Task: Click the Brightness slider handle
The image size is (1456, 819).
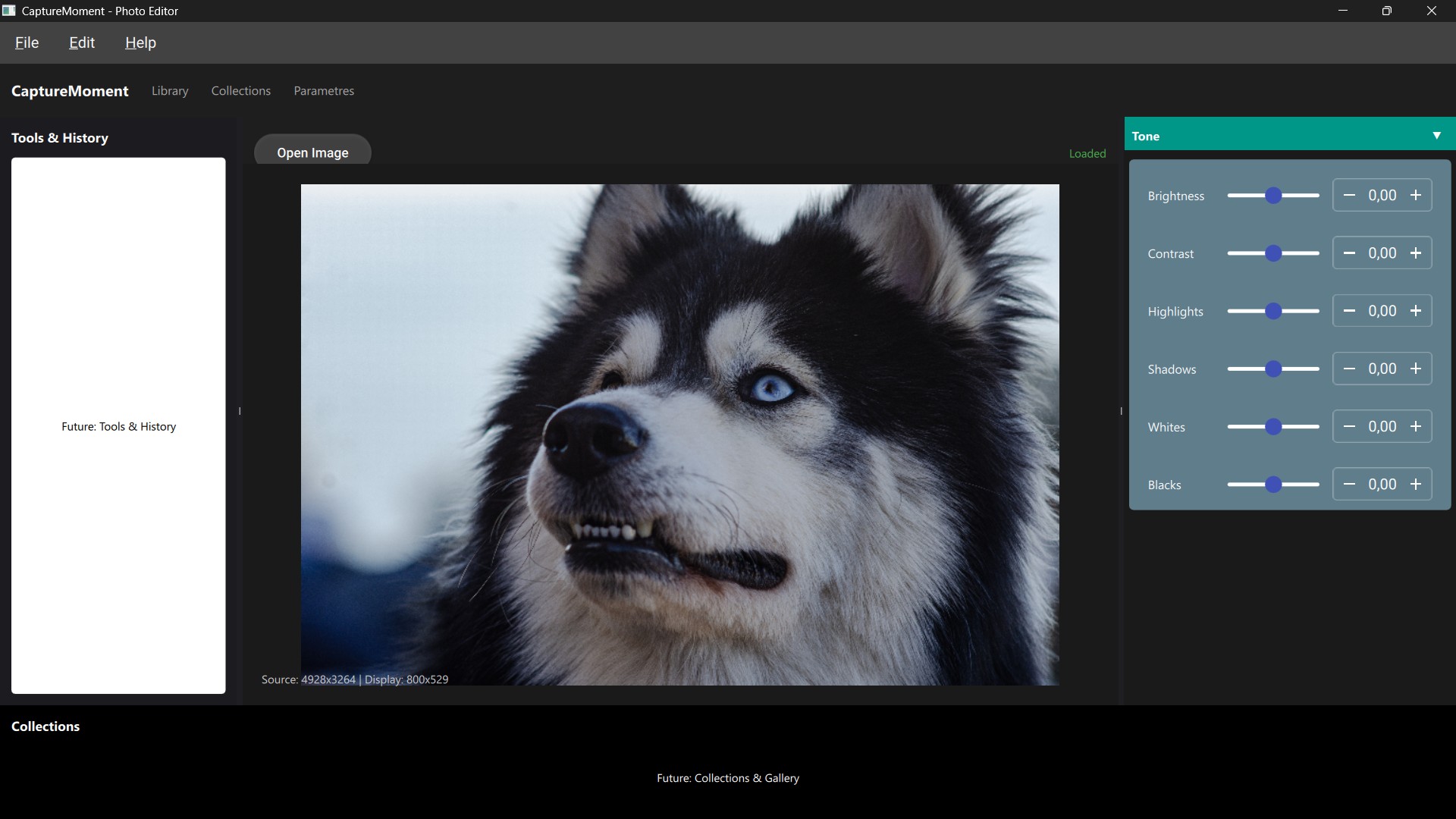Action: click(x=1273, y=196)
